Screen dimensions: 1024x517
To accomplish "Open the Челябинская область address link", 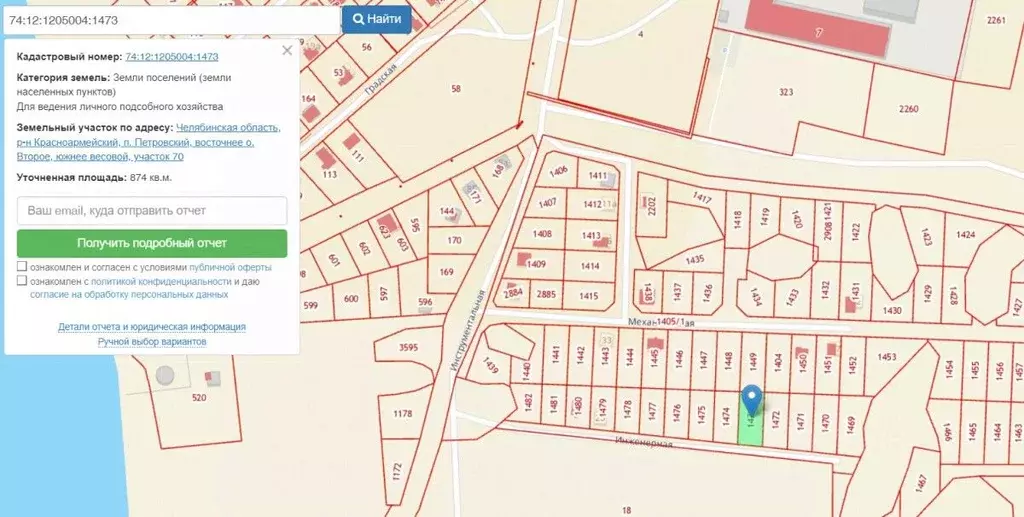I will pyautogui.click(x=228, y=127).
